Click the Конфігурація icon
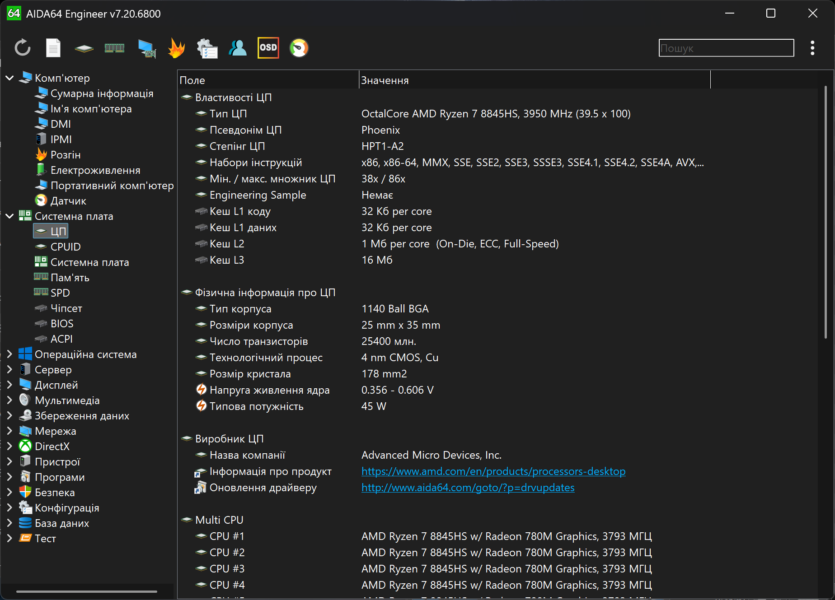The height and width of the screenshot is (600, 835). coord(25,508)
